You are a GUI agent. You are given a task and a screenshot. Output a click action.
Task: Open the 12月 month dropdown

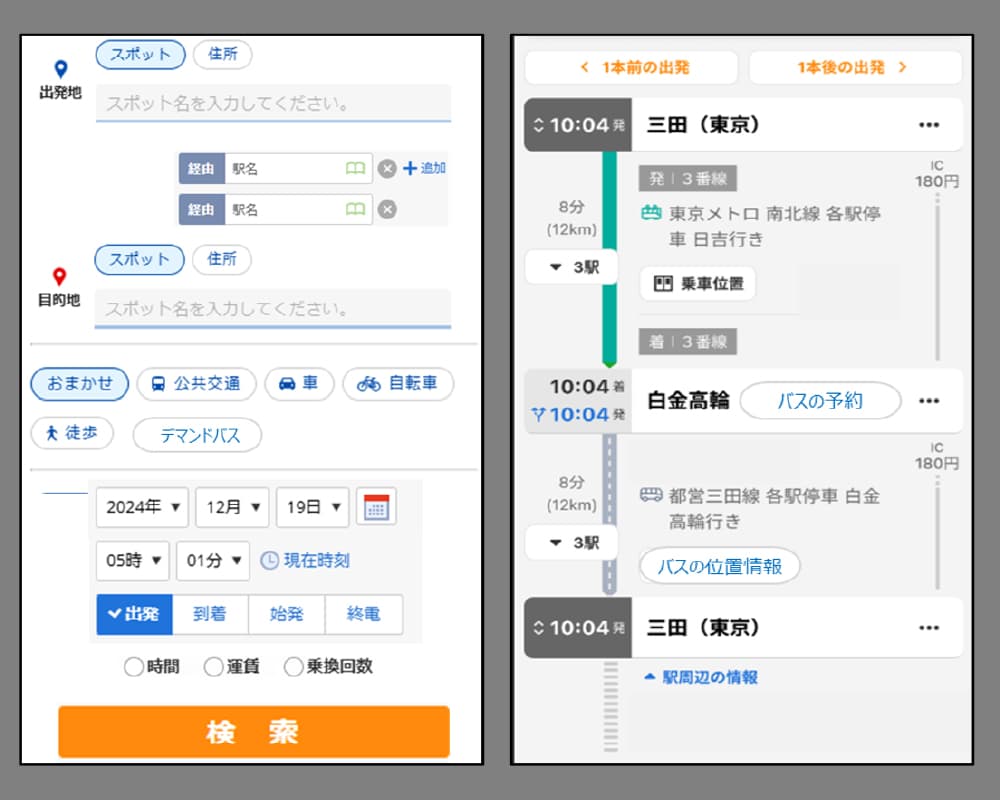232,507
